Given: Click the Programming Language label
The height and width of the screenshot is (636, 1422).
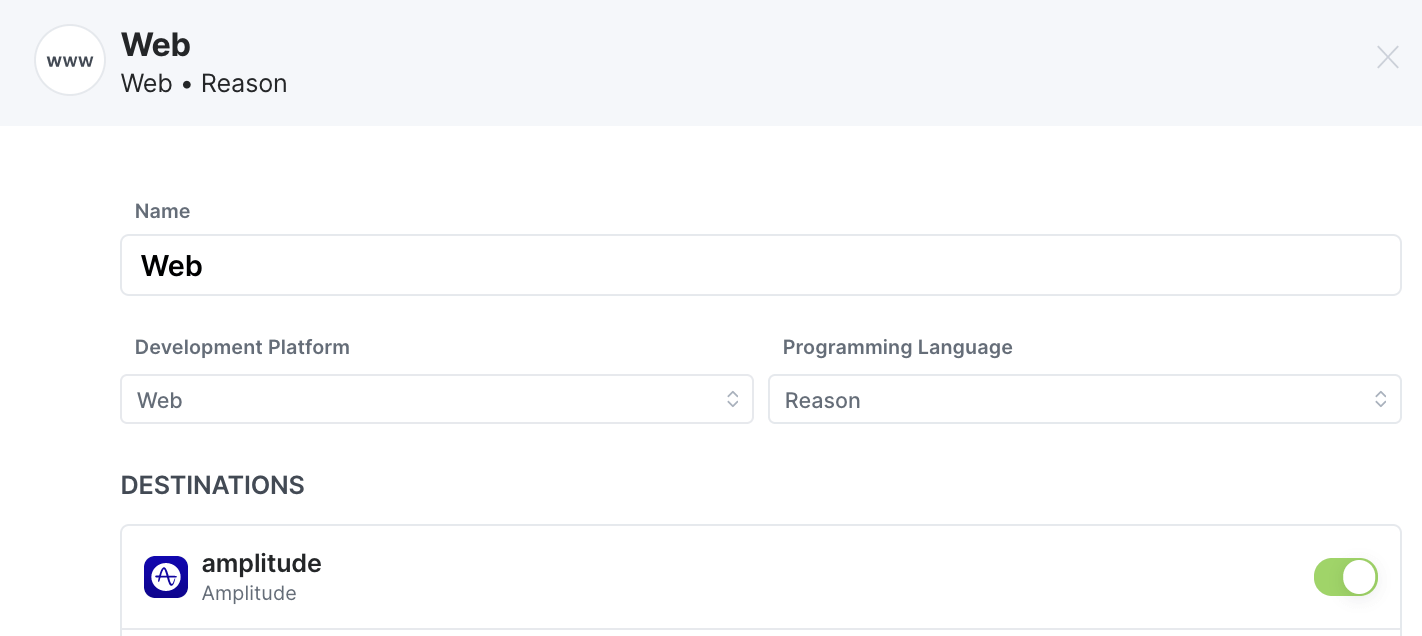Looking at the screenshot, I should (897, 347).
